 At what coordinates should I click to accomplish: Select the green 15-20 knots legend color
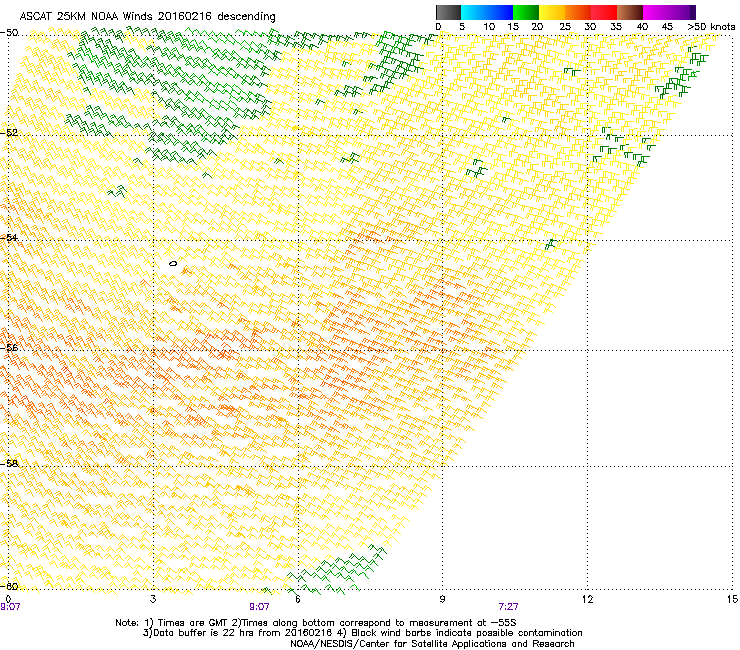526,12
